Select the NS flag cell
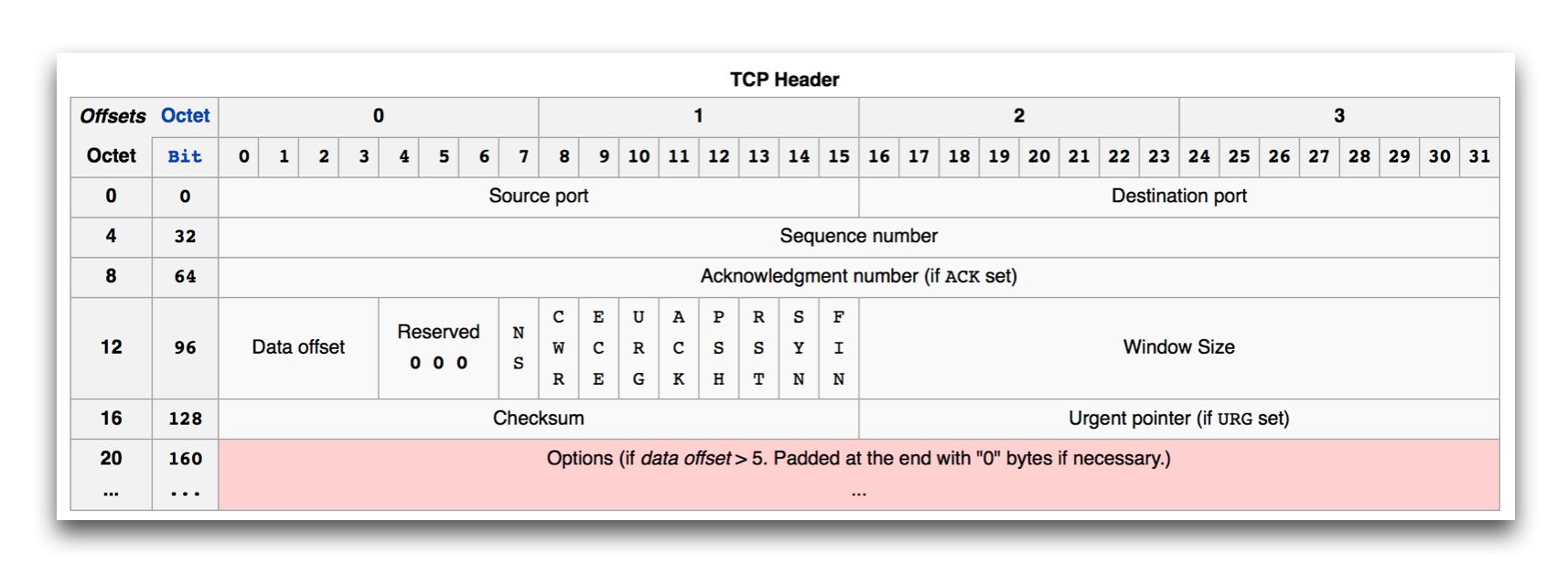This screenshot has height=585, width=1568. click(x=519, y=348)
